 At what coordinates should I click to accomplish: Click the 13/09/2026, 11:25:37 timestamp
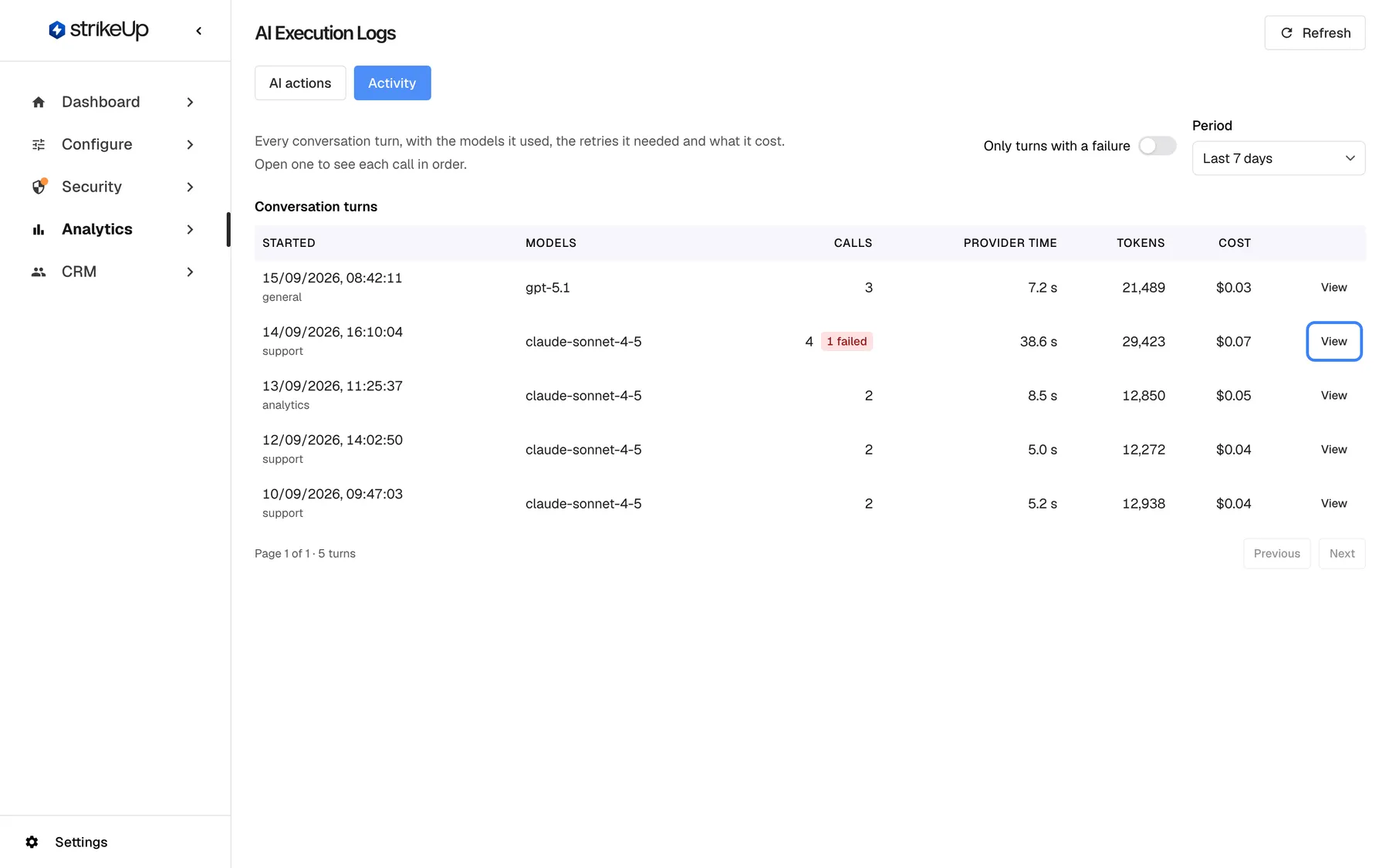pos(333,386)
